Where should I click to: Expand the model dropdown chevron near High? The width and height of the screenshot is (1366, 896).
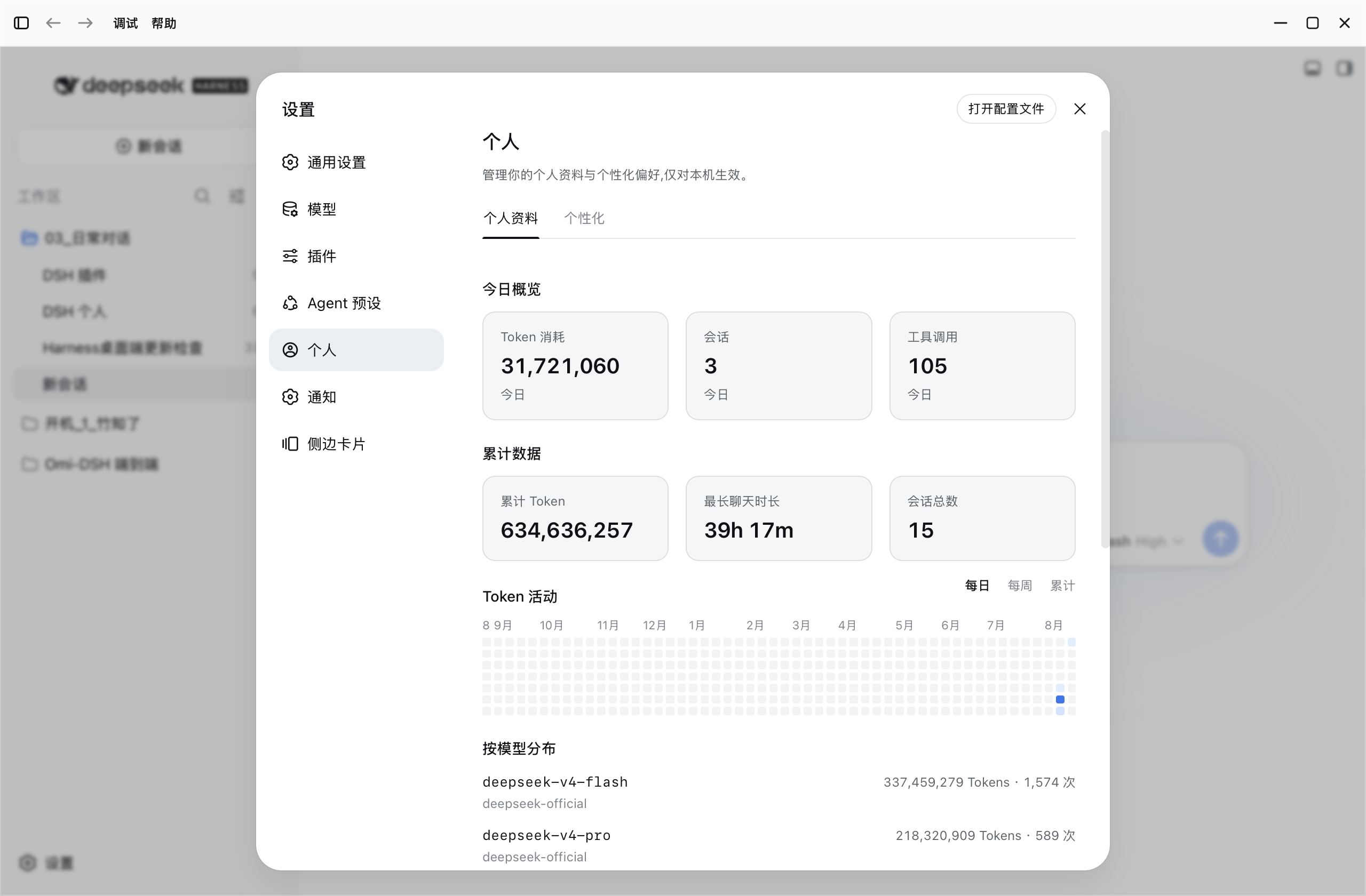1178,541
